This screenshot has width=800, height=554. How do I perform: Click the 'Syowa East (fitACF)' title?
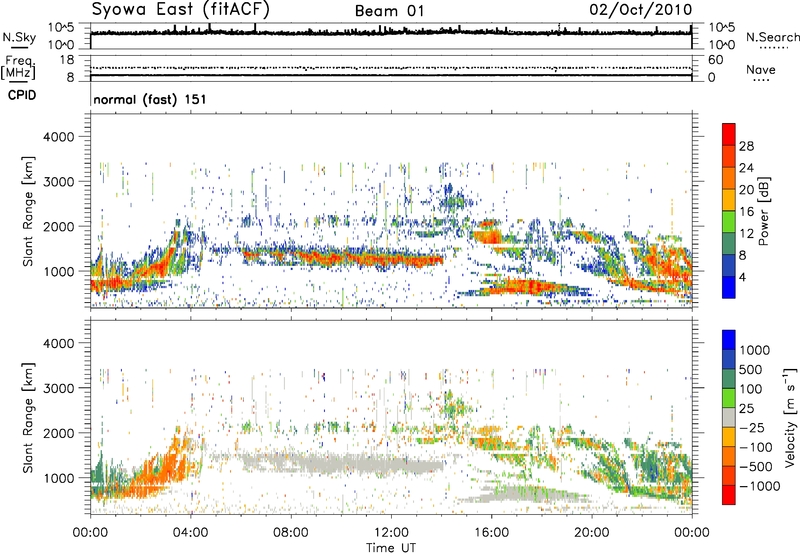[181, 9]
